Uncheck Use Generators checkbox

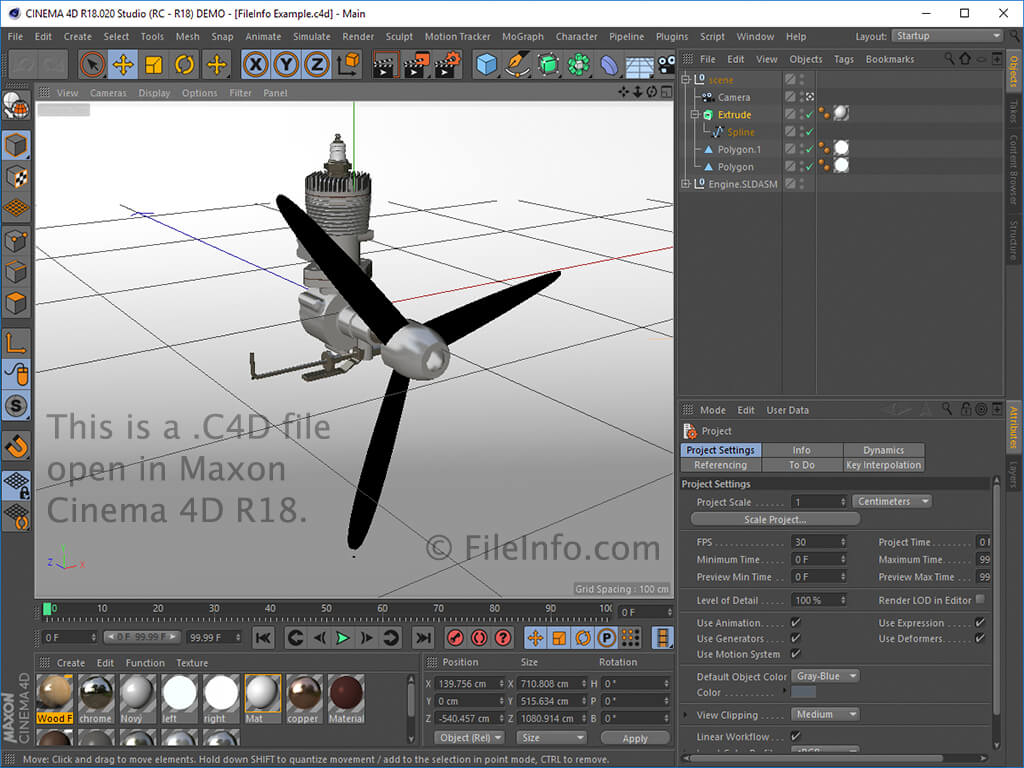coord(795,638)
